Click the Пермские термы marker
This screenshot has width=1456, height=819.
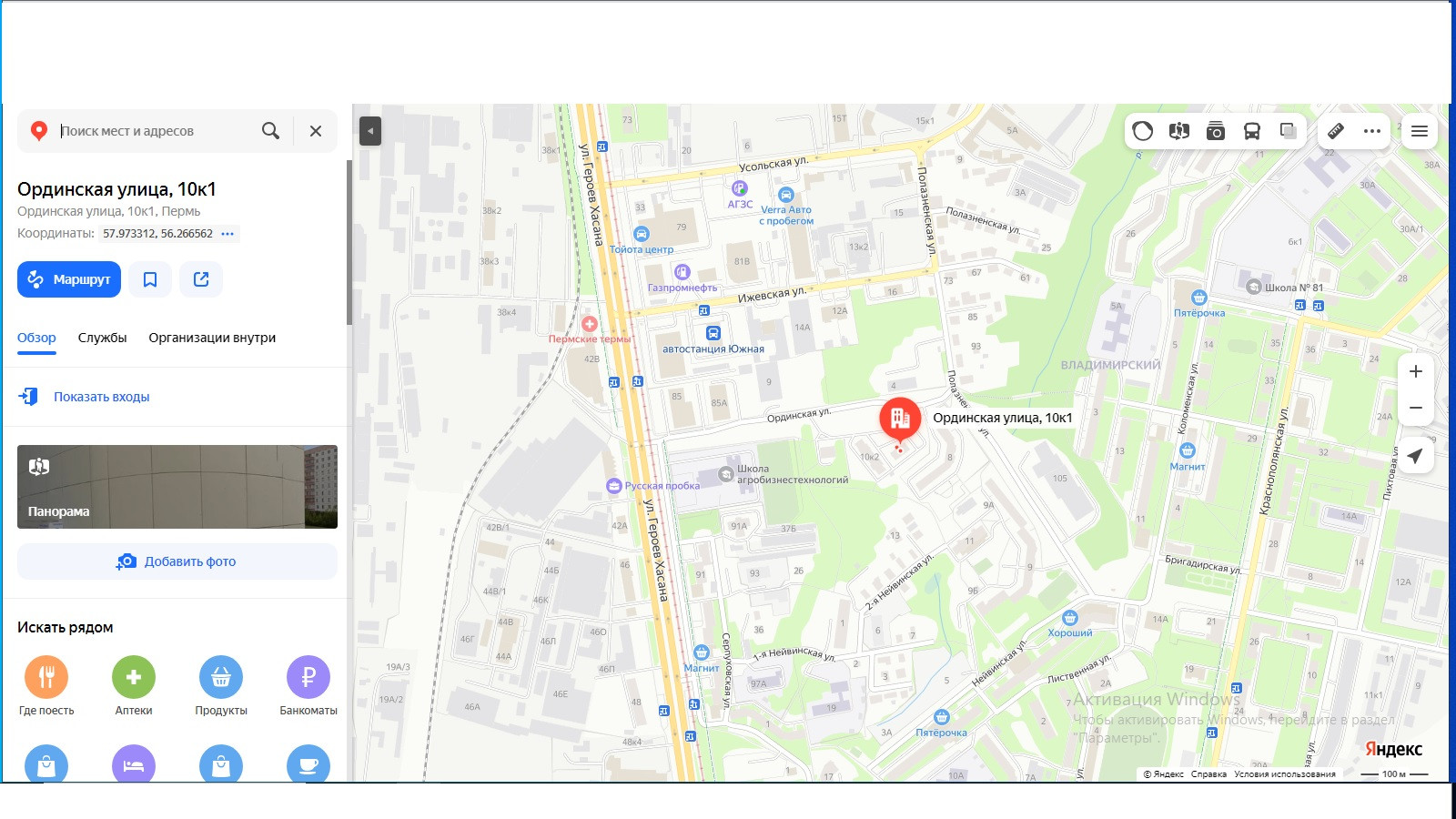pos(590,324)
